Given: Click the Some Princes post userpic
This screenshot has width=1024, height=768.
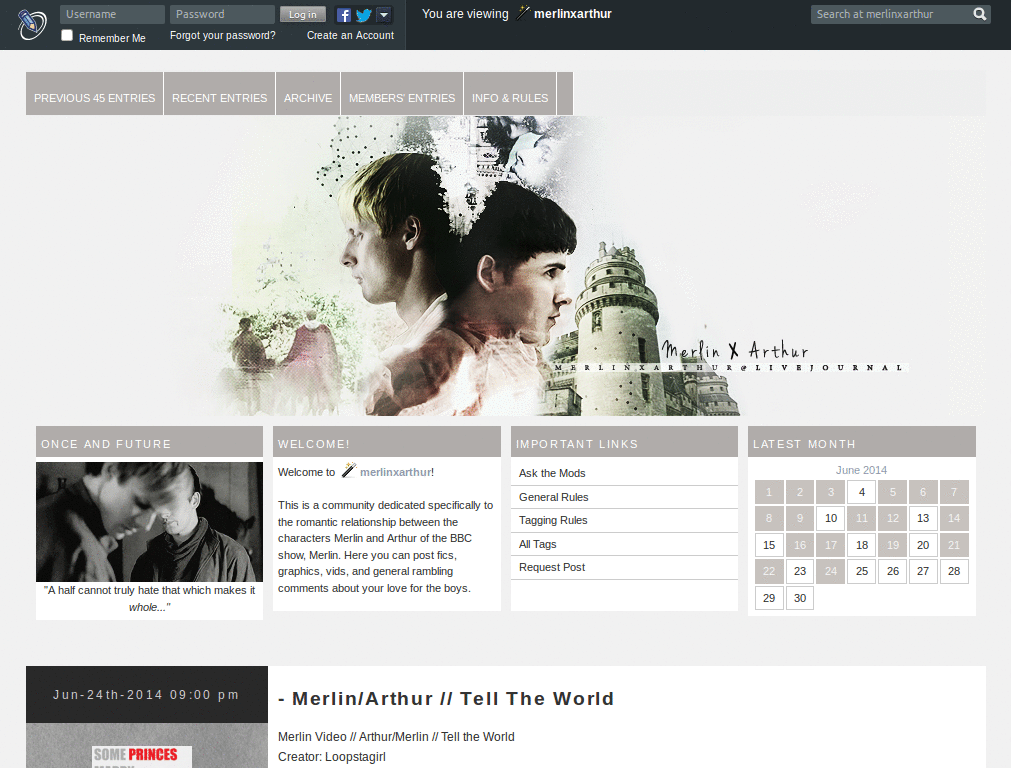Looking at the screenshot, I should click(142, 757).
